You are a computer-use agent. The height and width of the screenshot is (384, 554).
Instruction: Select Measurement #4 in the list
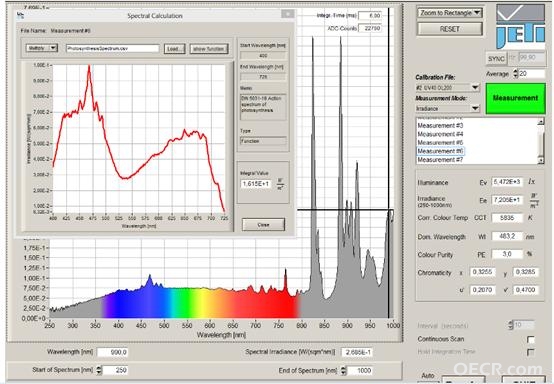tap(440, 134)
